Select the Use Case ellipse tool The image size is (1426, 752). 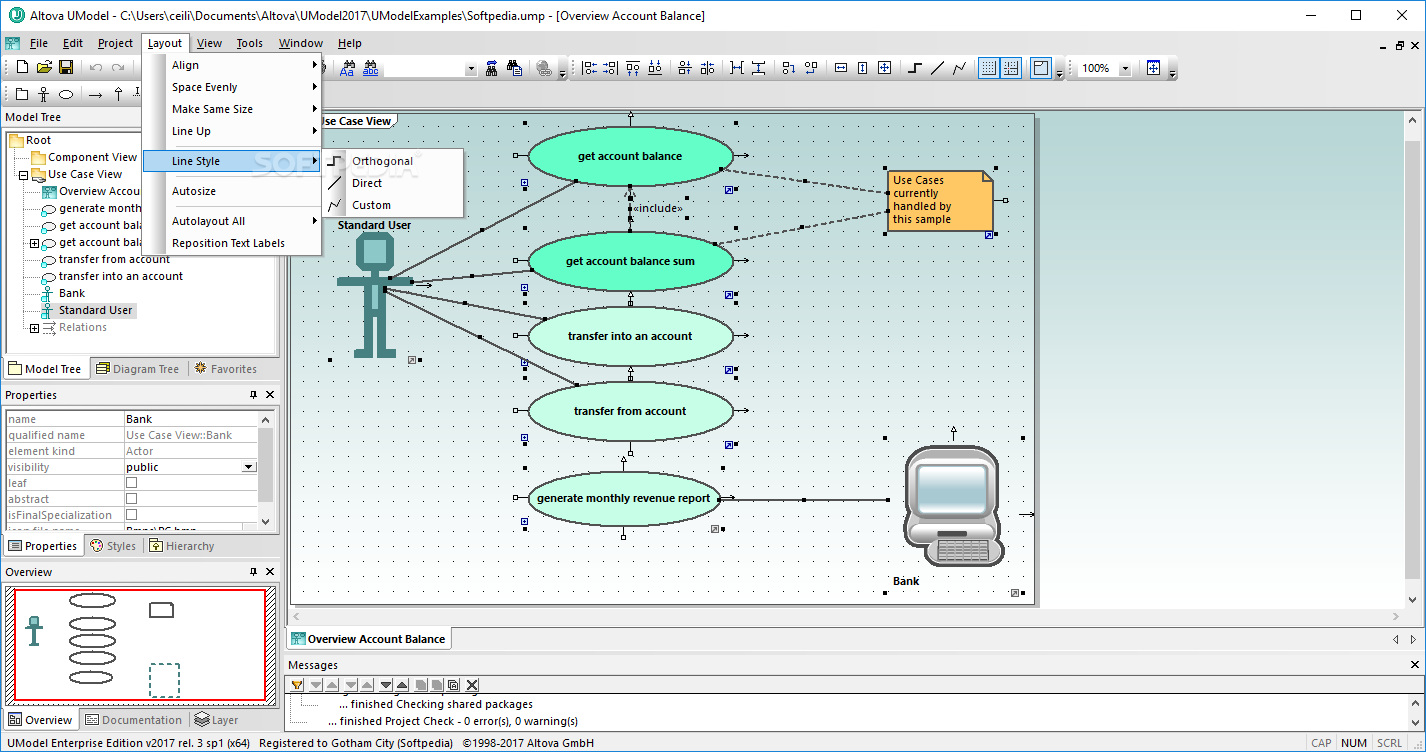66,94
